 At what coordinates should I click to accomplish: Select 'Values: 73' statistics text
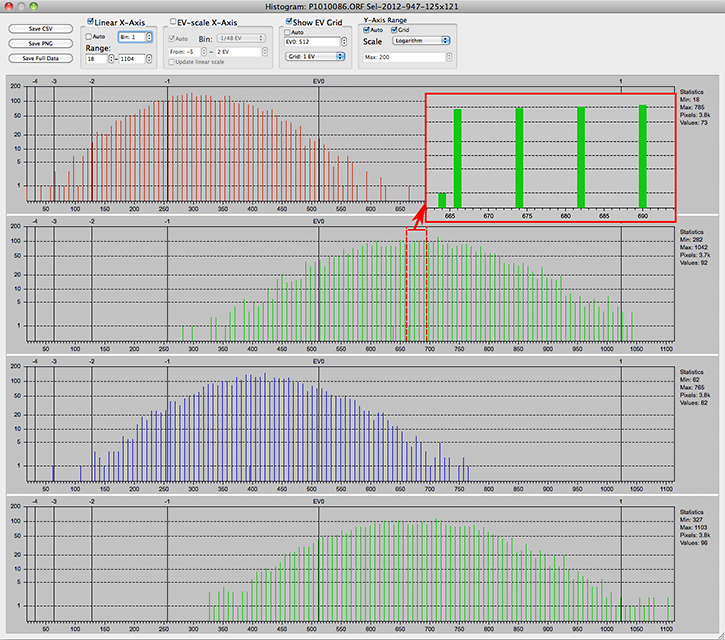pos(693,123)
